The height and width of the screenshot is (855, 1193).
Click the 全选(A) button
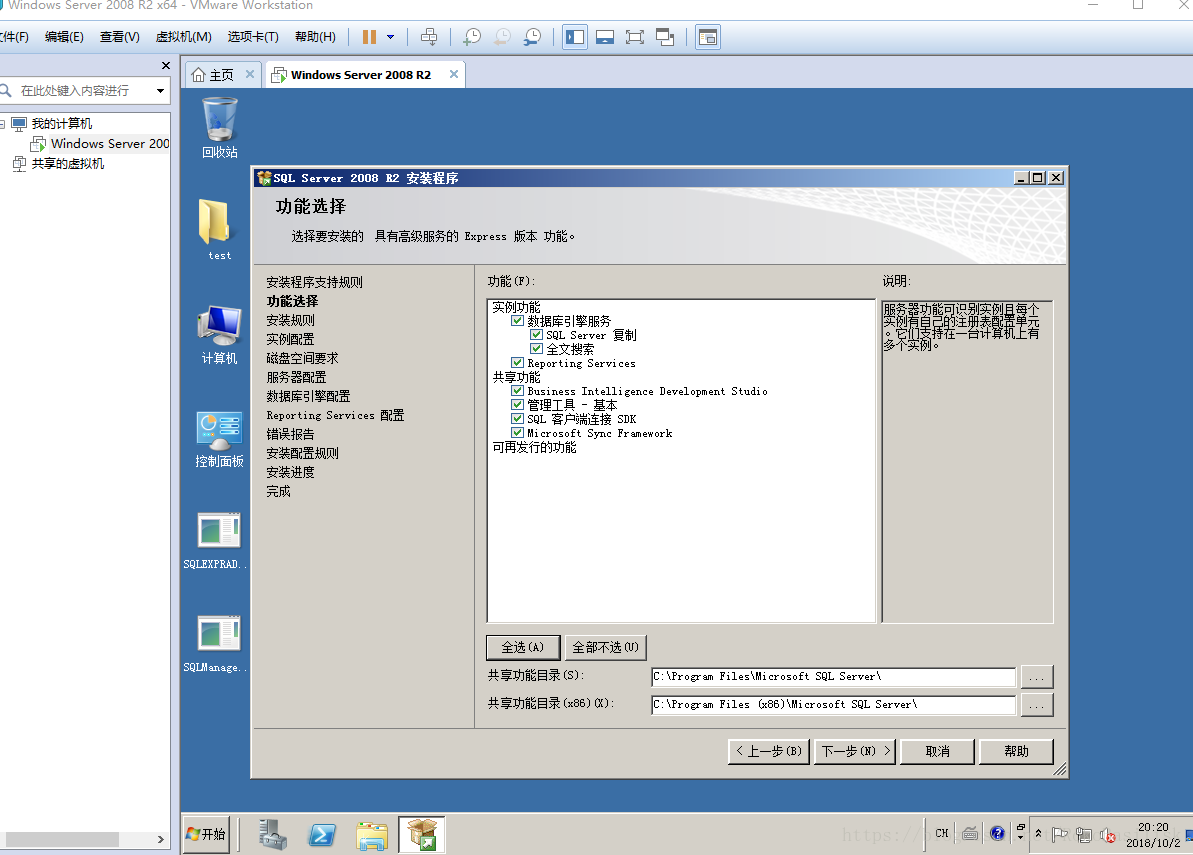click(523, 647)
